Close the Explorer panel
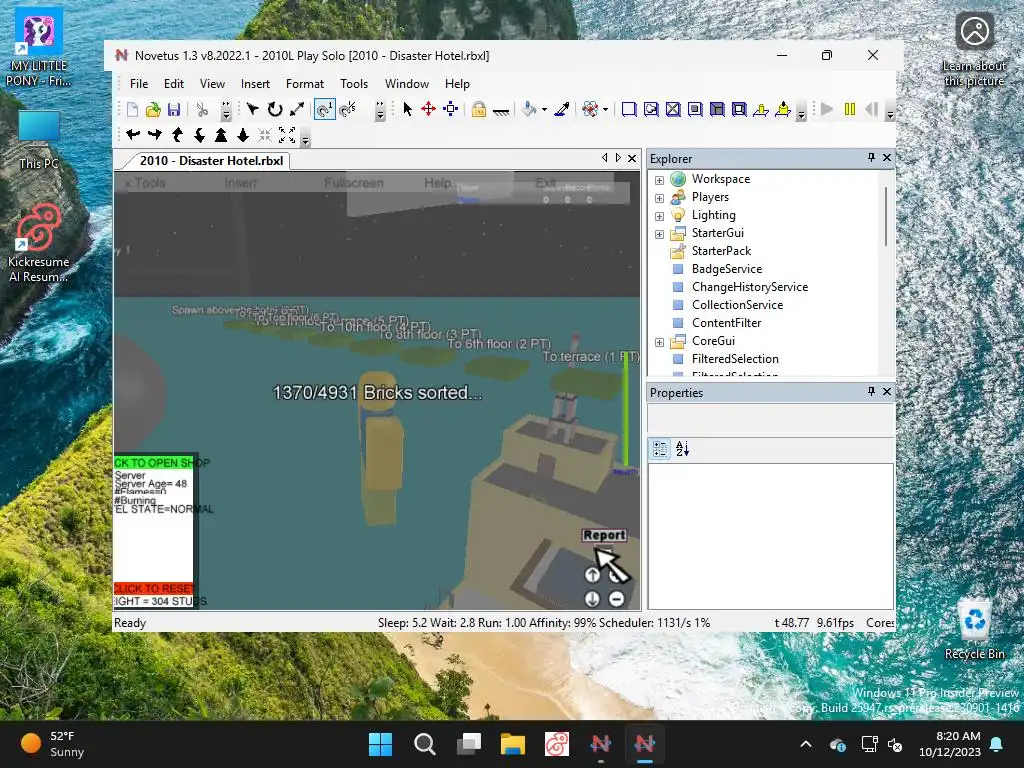This screenshot has width=1024, height=768. click(887, 157)
